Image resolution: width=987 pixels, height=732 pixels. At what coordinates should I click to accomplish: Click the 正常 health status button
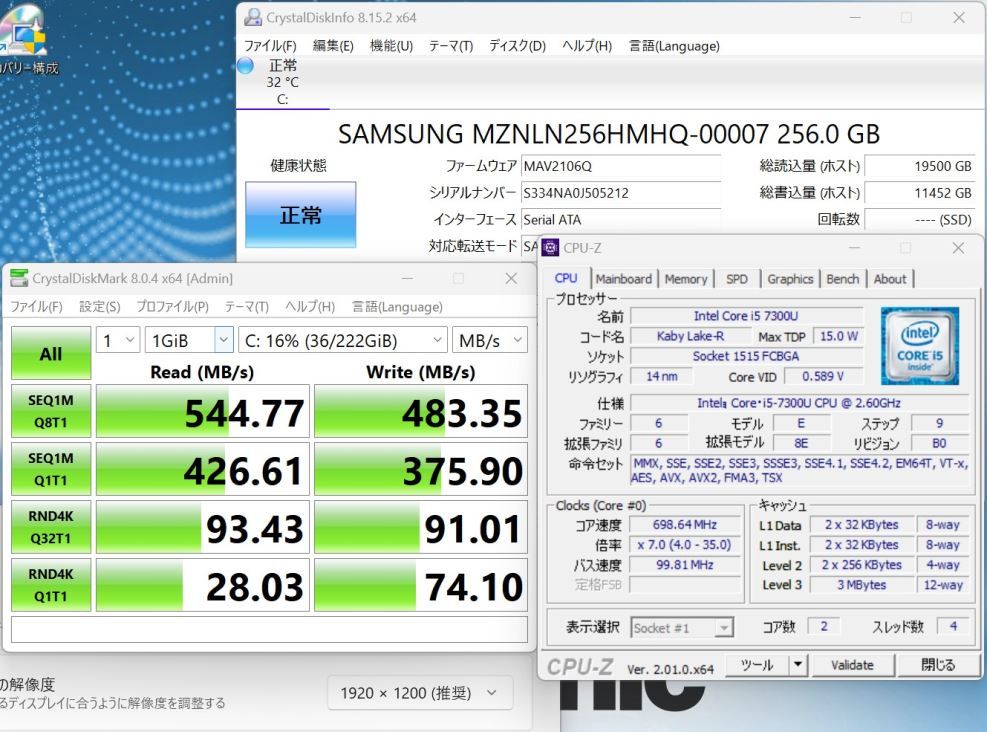pyautogui.click(x=300, y=215)
